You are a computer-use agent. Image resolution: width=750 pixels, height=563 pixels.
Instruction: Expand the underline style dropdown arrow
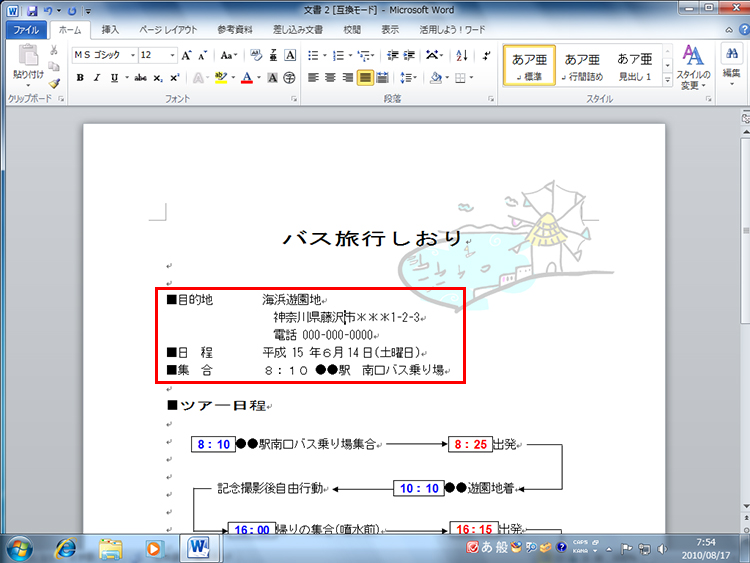point(127,77)
